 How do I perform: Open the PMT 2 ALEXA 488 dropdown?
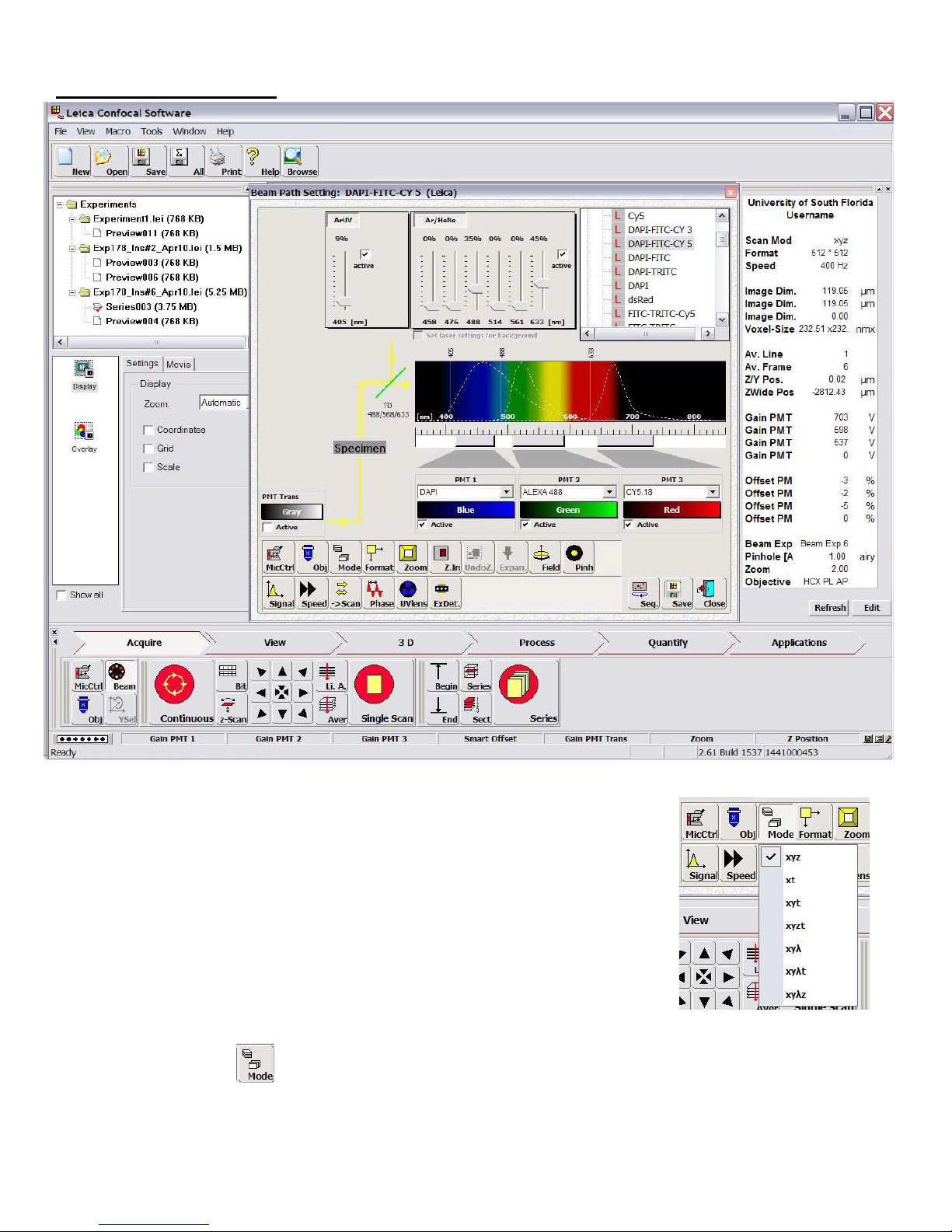(x=610, y=492)
